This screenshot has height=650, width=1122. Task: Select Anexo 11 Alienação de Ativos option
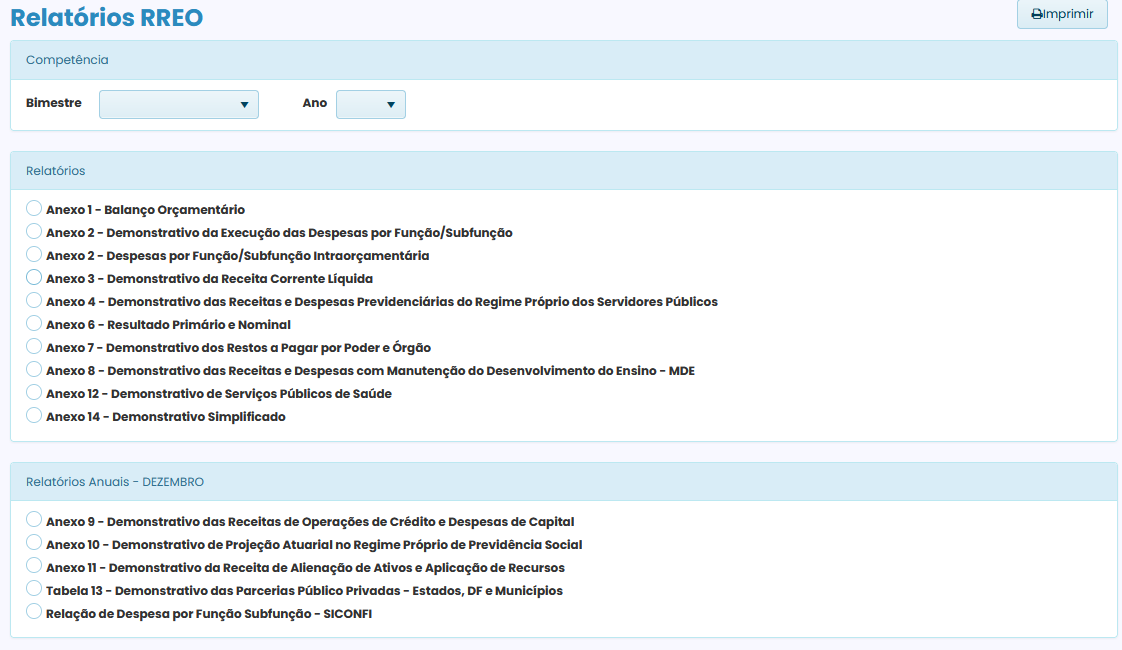[x=34, y=566]
